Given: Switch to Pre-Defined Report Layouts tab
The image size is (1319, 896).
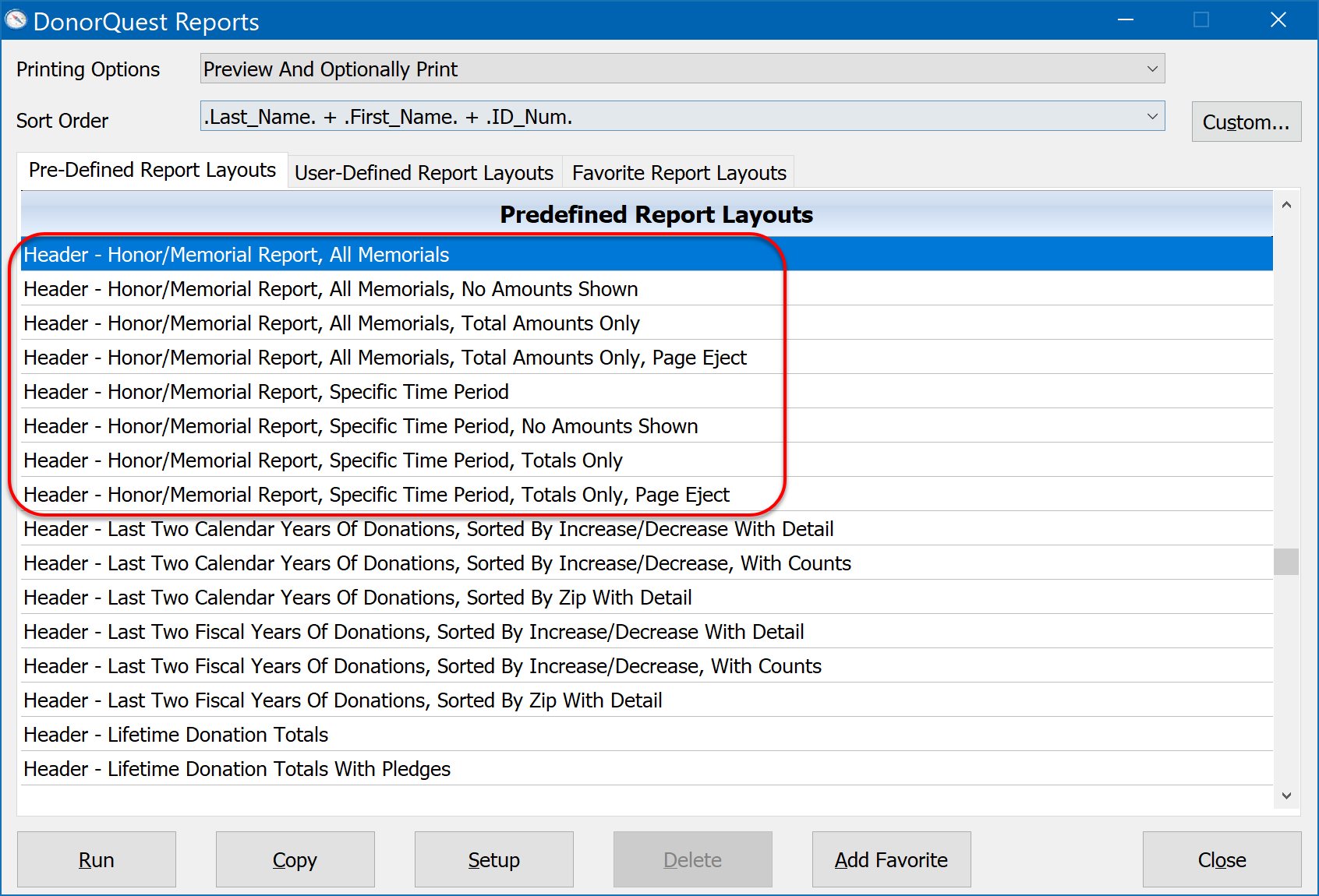Looking at the screenshot, I should (153, 170).
